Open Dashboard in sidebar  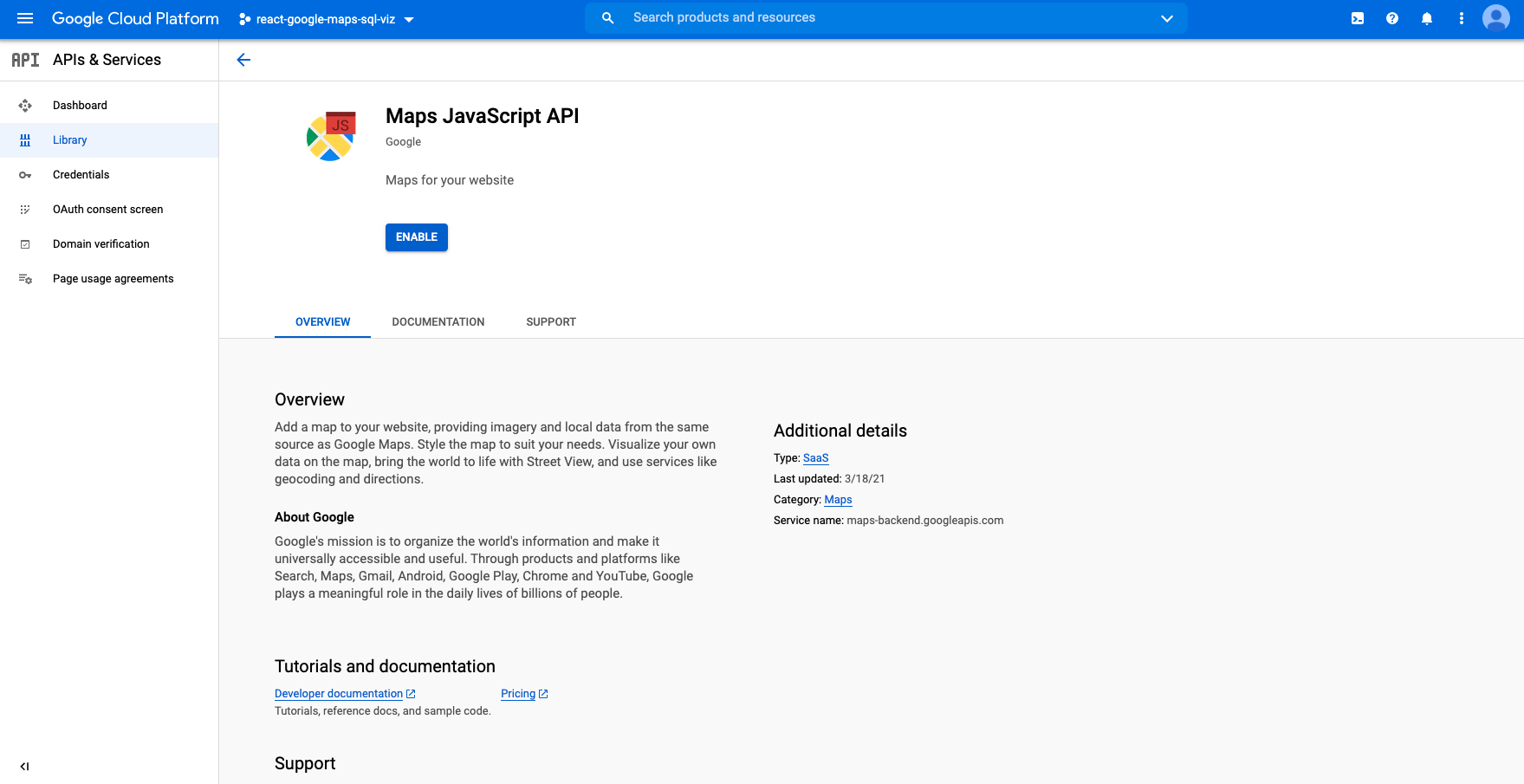pos(109,106)
